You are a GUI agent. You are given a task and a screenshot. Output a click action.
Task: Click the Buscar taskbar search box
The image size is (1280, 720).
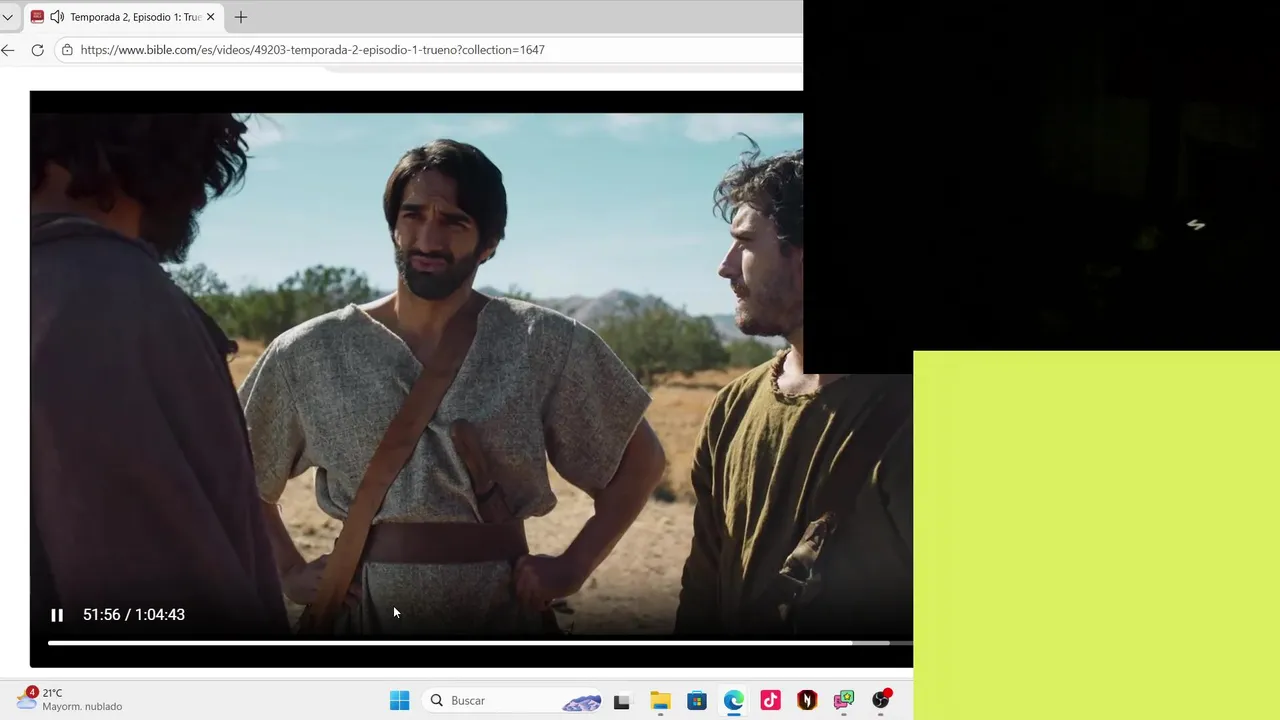513,700
